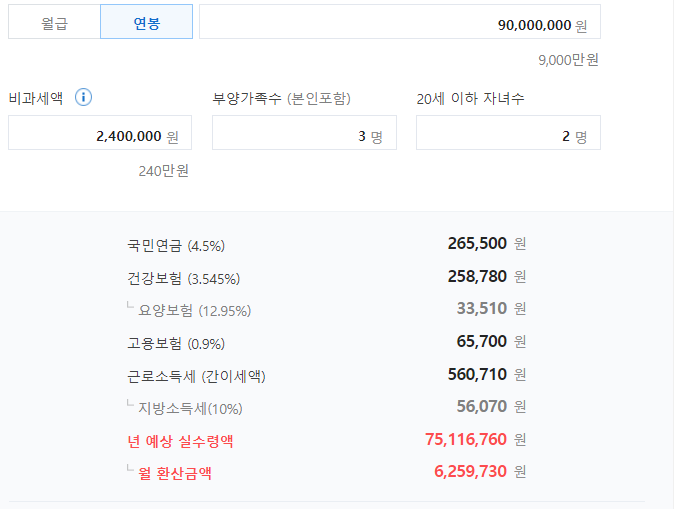Click the 건강보험 (3.545%) label
This screenshot has width=695, height=509.
pyautogui.click(x=183, y=278)
